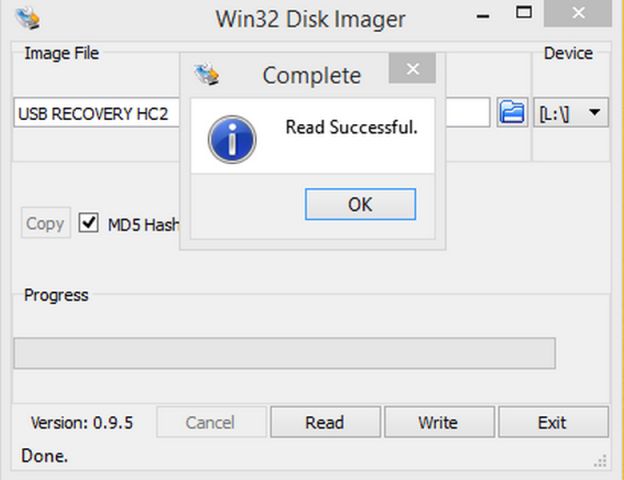This screenshot has width=624, height=480.
Task: Click the blue information icon
Action: [232, 139]
